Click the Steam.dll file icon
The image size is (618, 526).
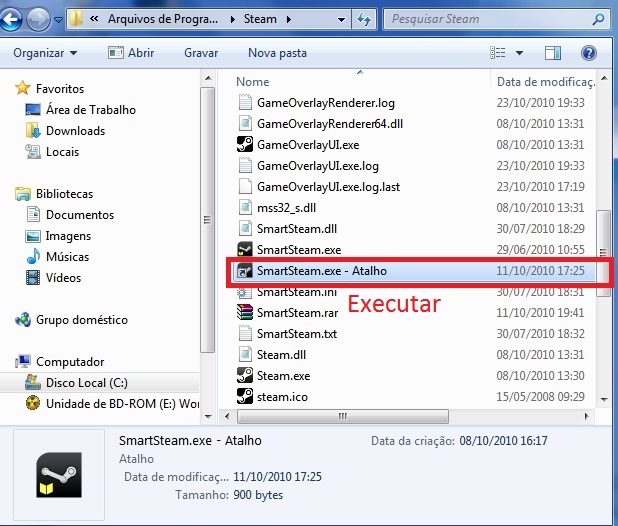[245, 355]
